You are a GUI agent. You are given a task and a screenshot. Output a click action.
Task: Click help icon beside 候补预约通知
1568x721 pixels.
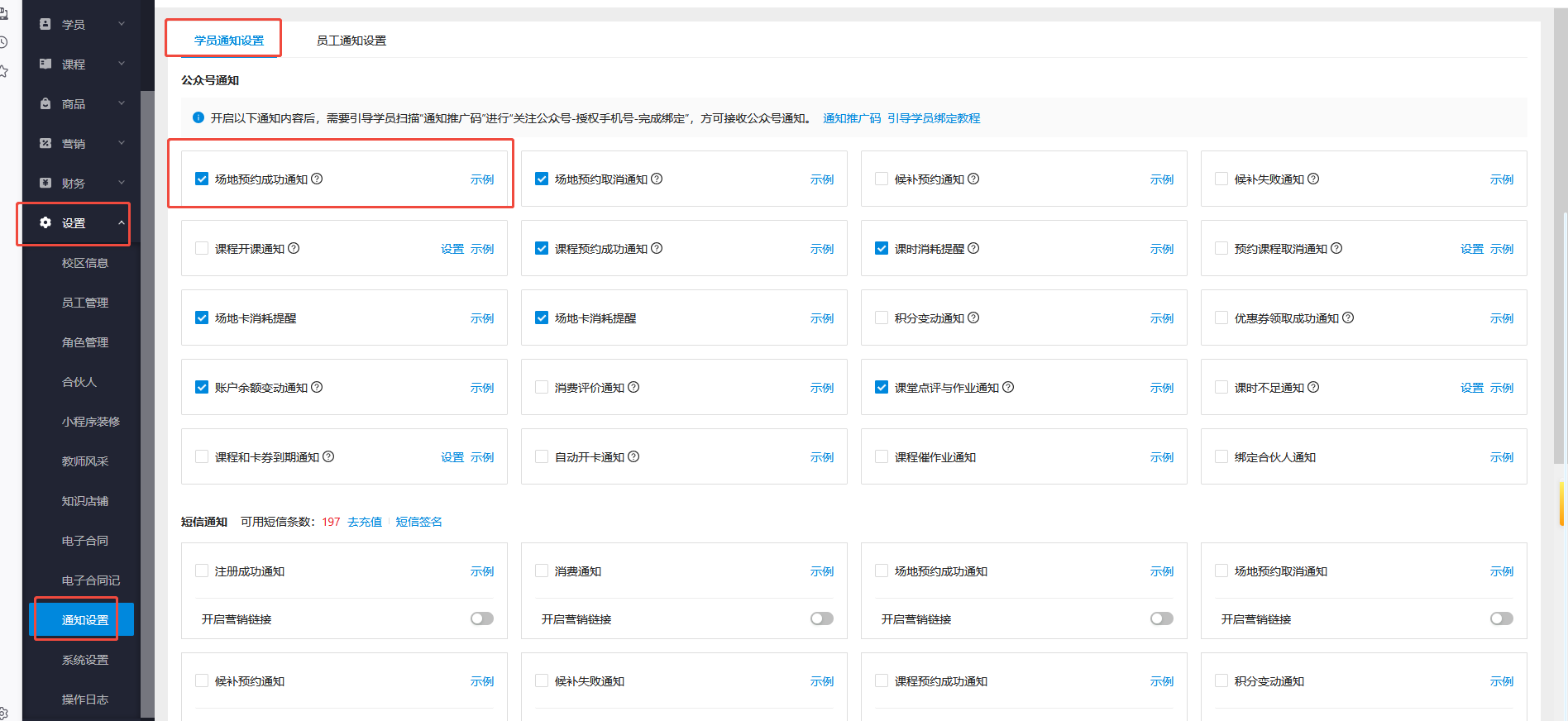[973, 179]
